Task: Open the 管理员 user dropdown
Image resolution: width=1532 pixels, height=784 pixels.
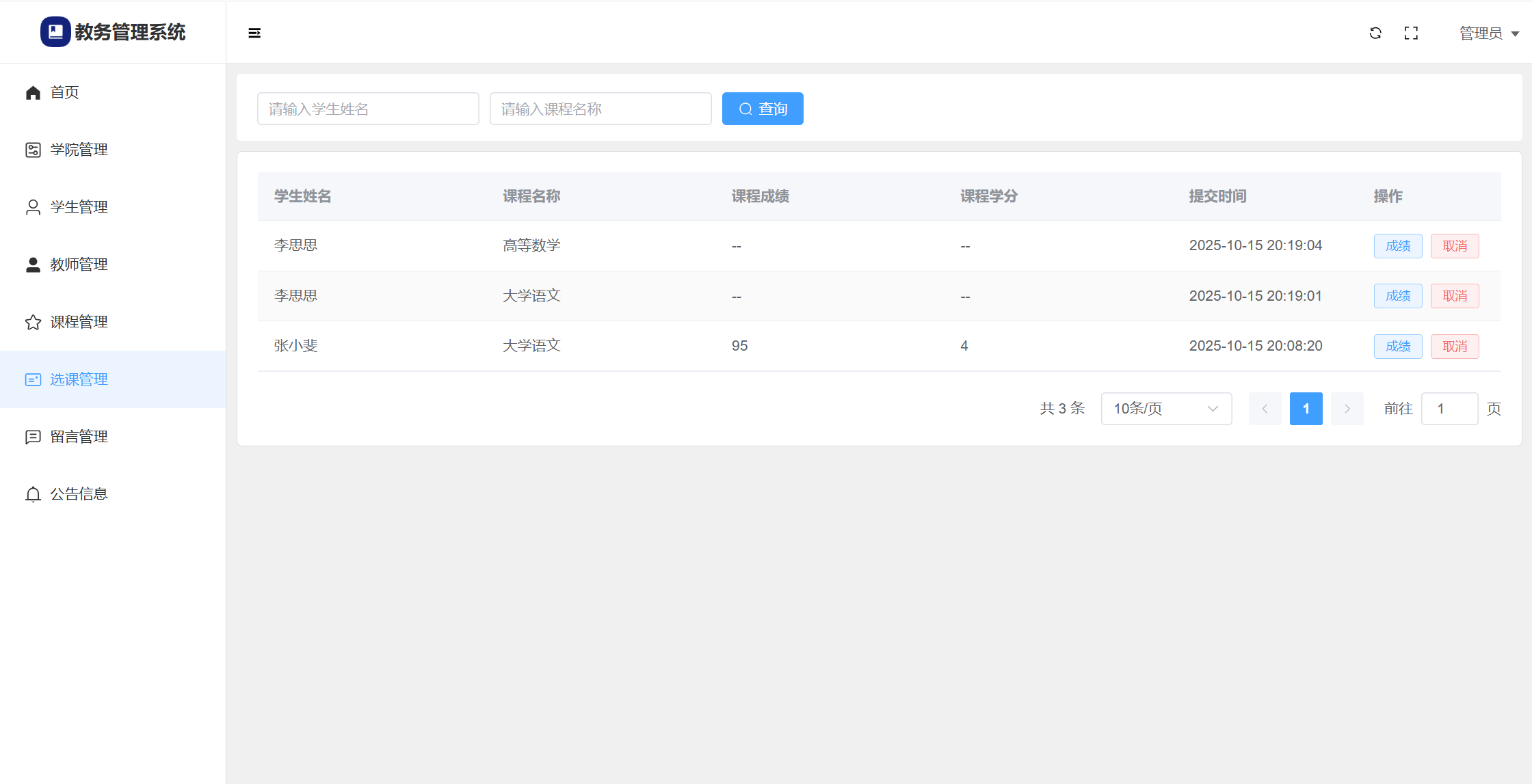Action: [1489, 33]
